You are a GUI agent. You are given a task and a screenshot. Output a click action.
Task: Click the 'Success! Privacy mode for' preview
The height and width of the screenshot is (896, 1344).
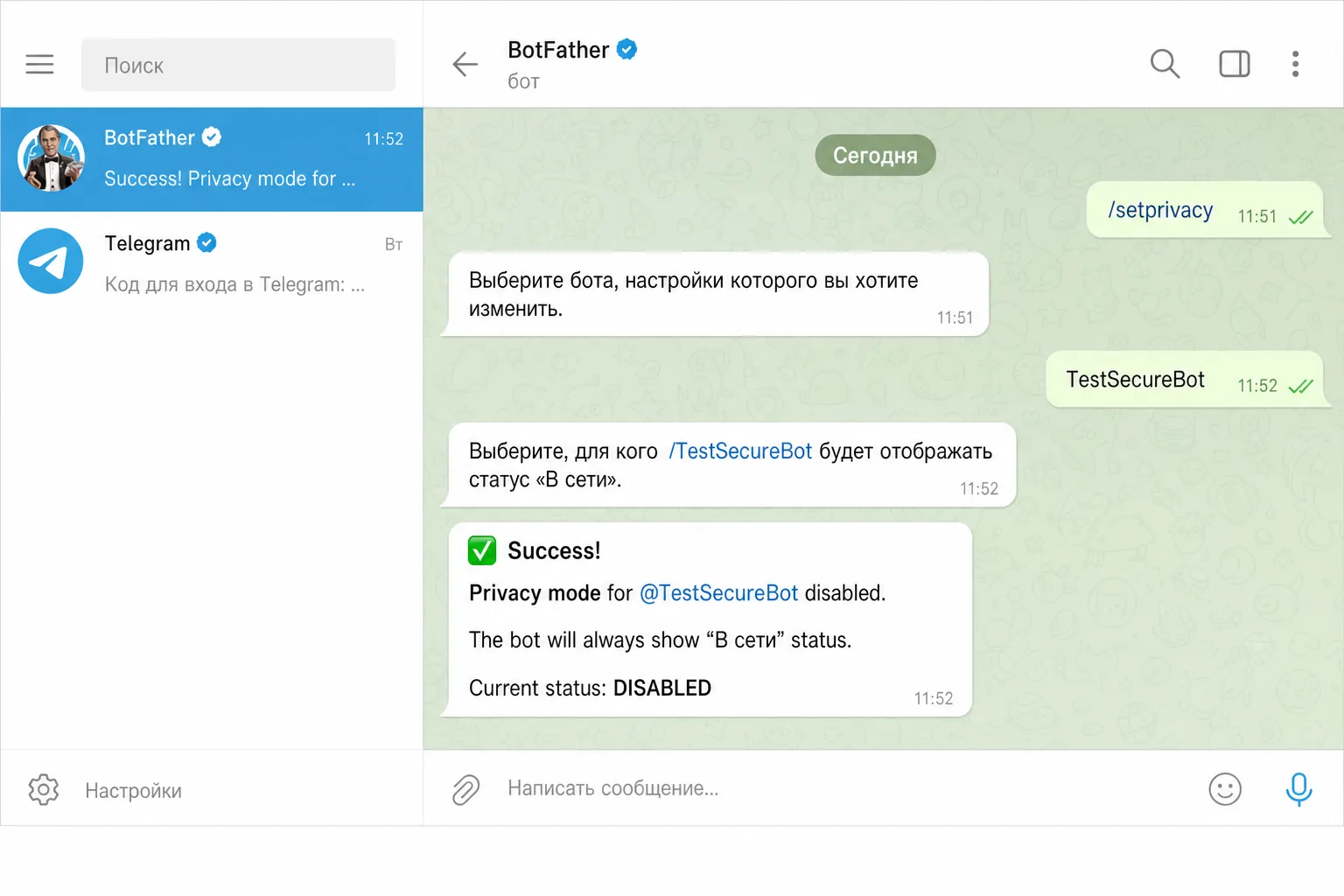pyautogui.click(x=229, y=178)
